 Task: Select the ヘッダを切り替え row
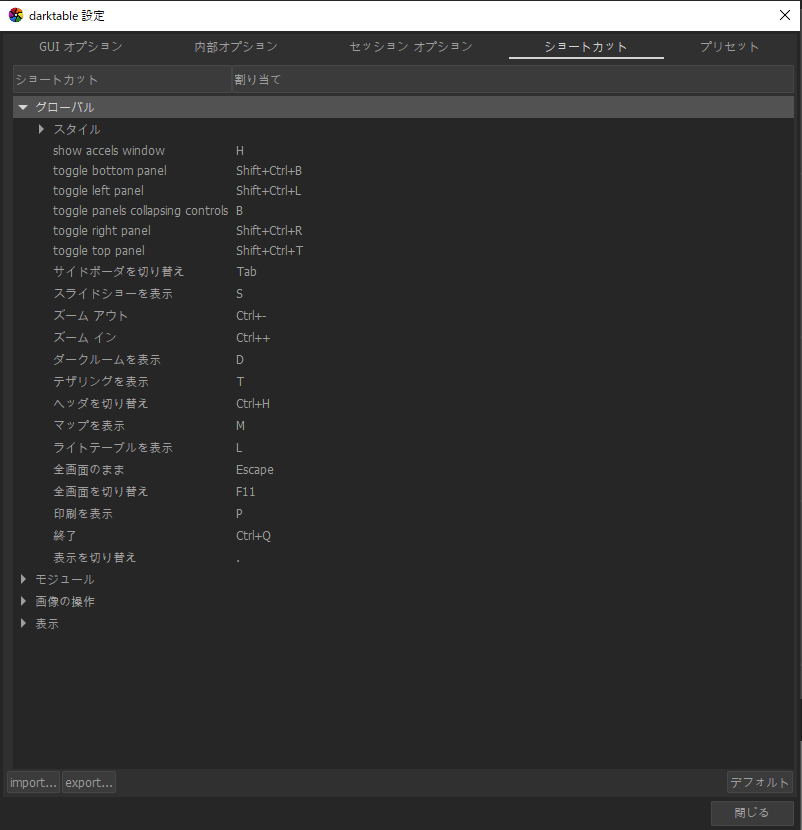click(x=403, y=404)
